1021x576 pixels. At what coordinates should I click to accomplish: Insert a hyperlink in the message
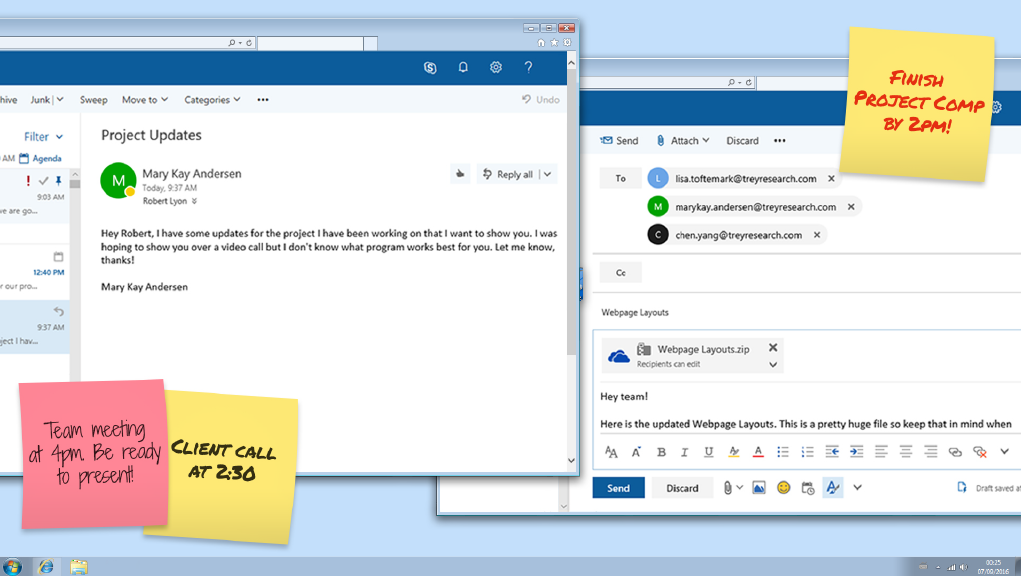click(x=955, y=452)
